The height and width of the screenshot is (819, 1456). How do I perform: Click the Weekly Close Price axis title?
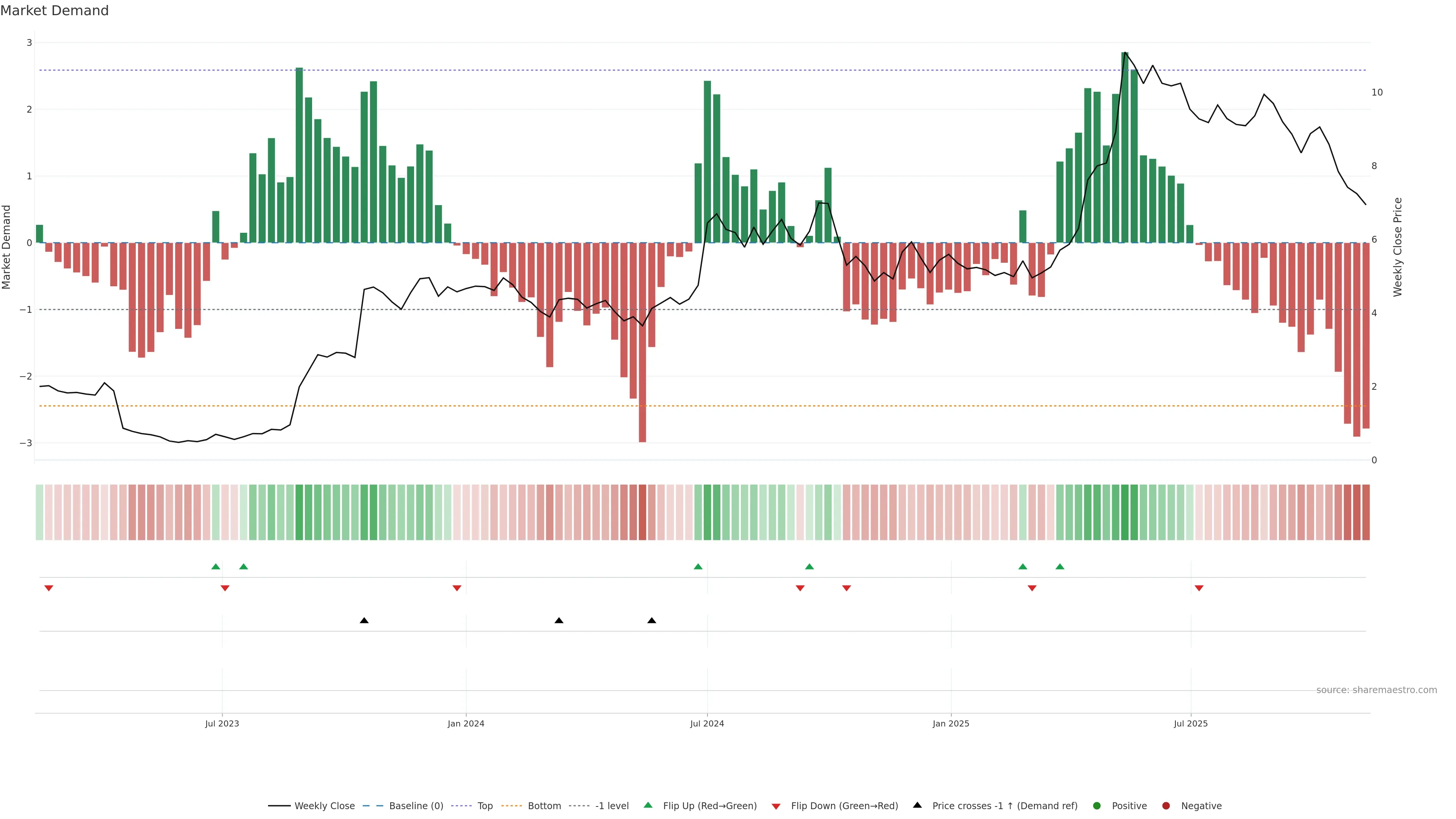click(1398, 247)
